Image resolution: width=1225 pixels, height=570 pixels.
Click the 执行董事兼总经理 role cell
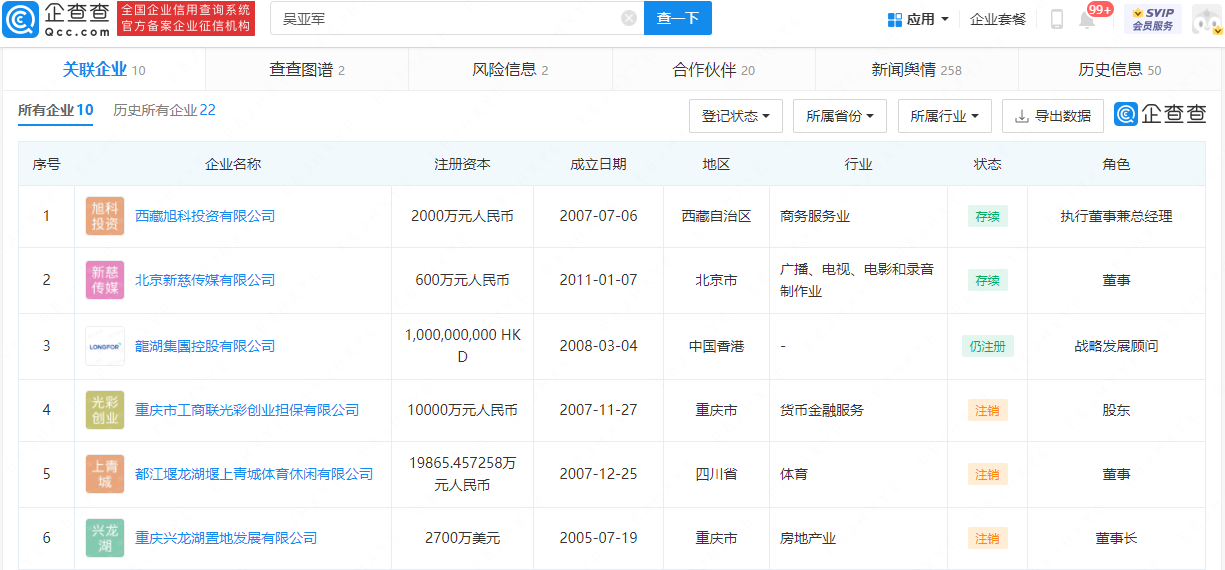point(1116,216)
